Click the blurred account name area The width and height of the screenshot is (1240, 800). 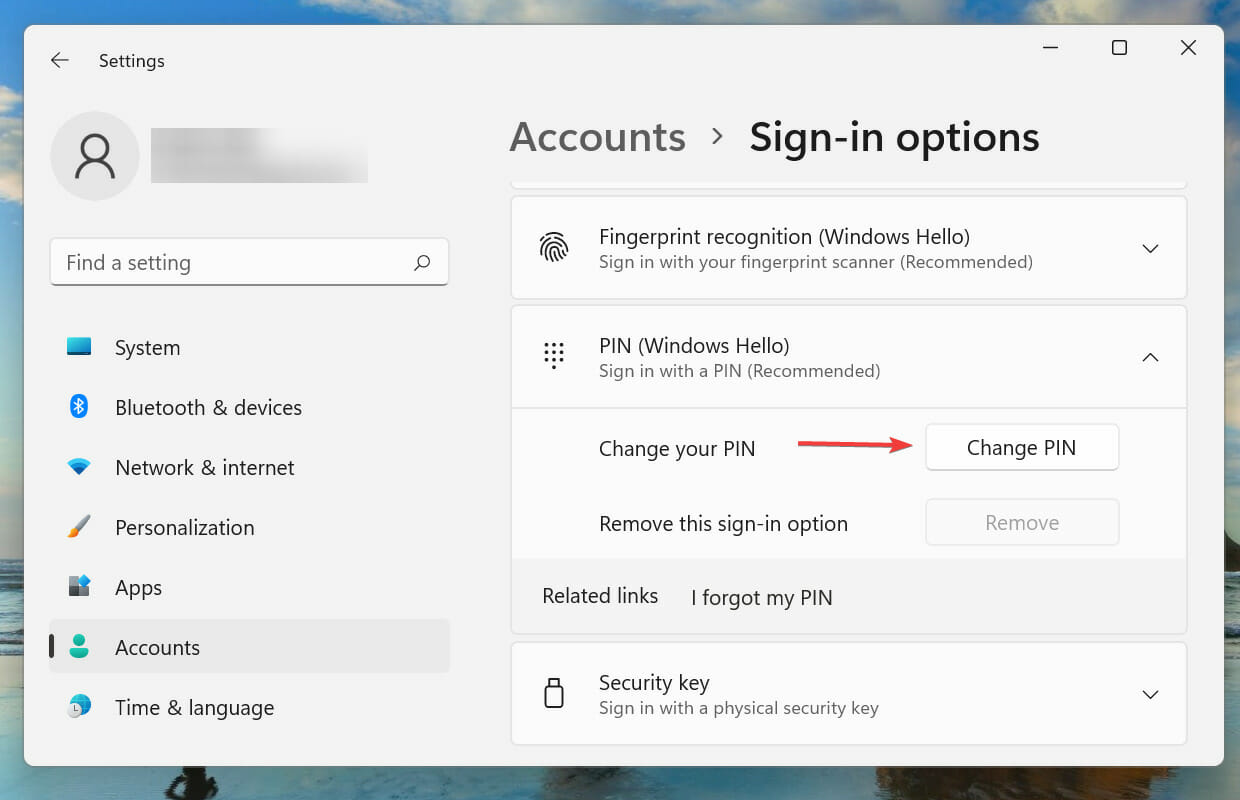[x=259, y=155]
